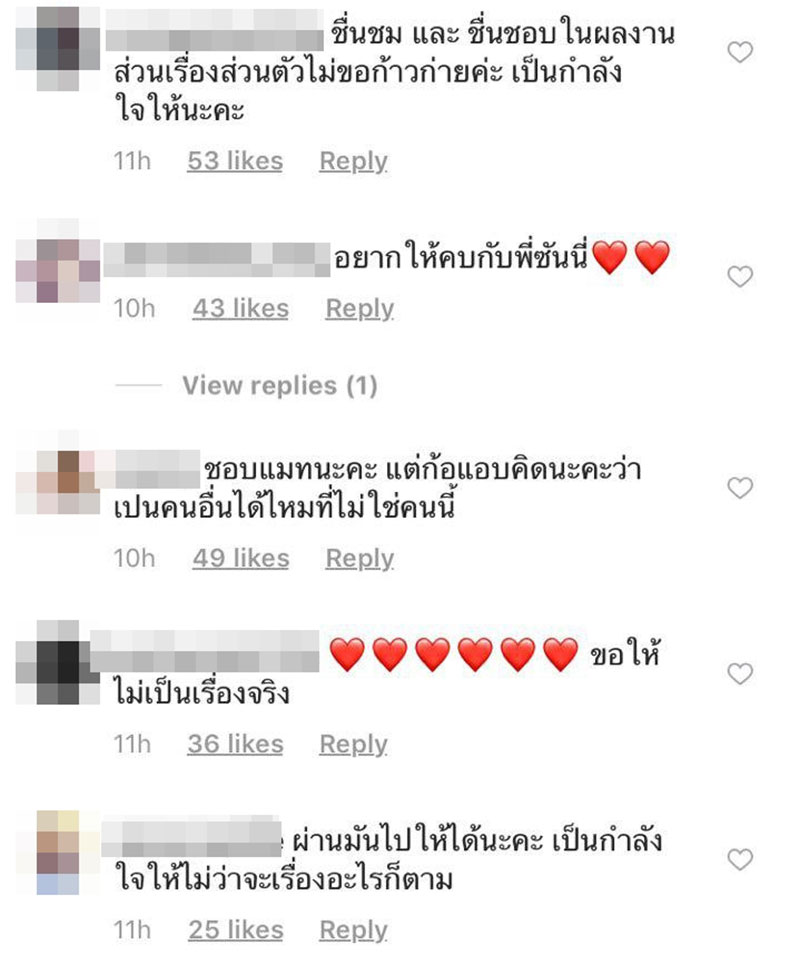Image resolution: width=800 pixels, height=974 pixels.
Task: Reply to the 36 likes comment
Action: [x=353, y=745]
